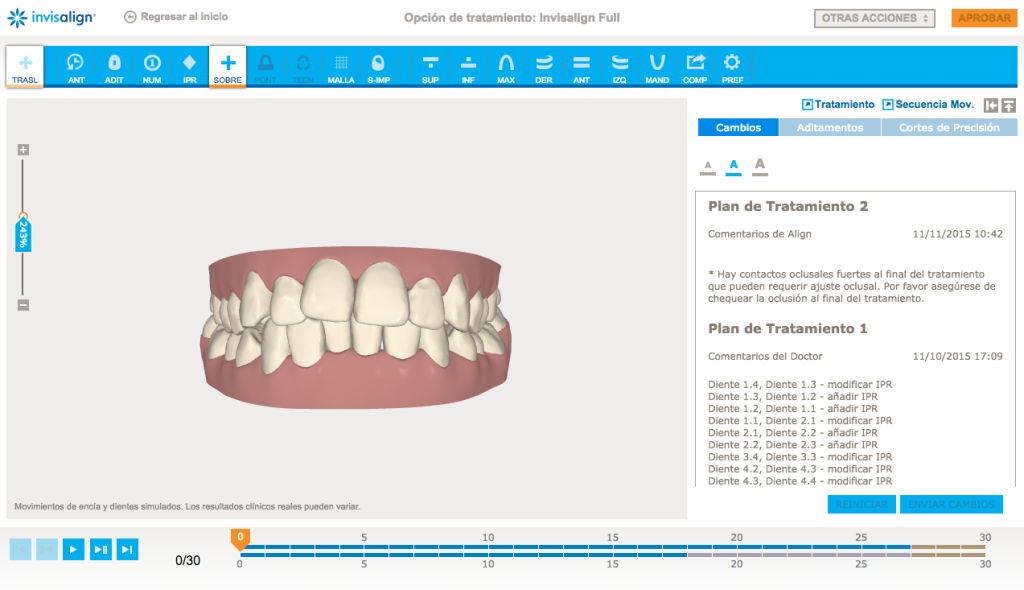Step back one stage button
The image size is (1024, 590).
coord(47,549)
